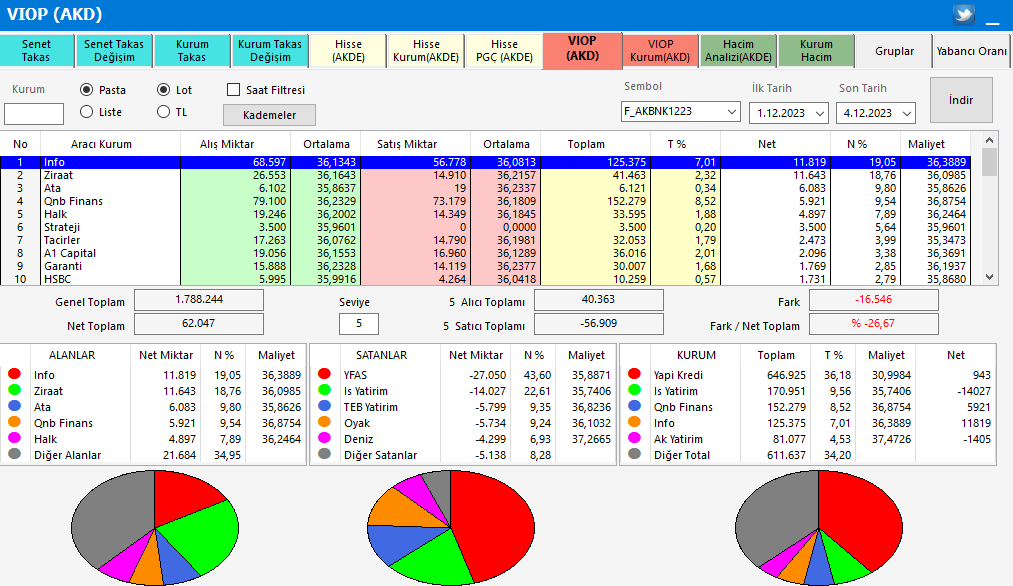Click the magenta swatch next to Ak Yatirim
The height and width of the screenshot is (586, 1013).
[x=634, y=438]
